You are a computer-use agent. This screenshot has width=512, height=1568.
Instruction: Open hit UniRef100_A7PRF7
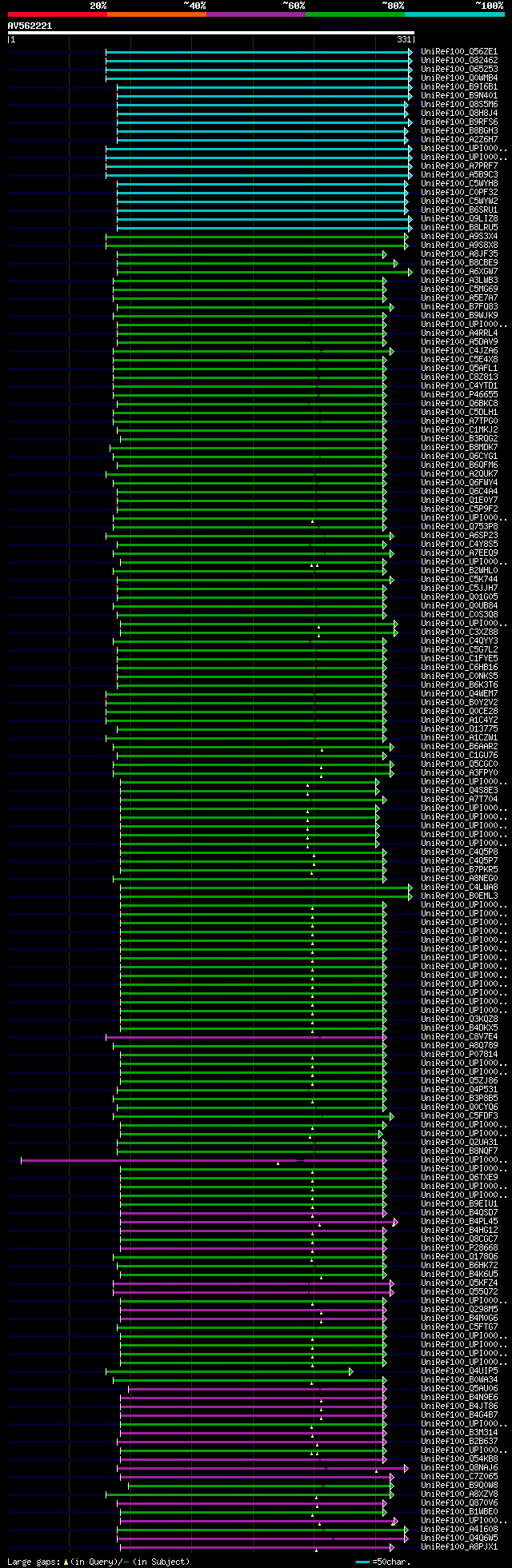[x=459, y=166]
